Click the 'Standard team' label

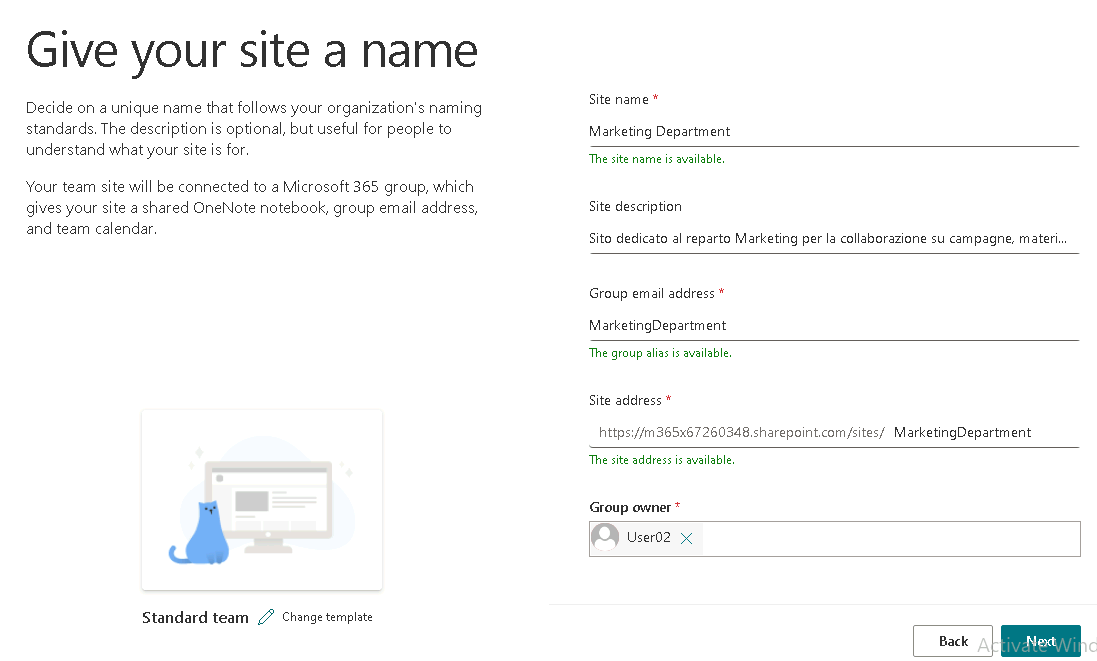195,618
